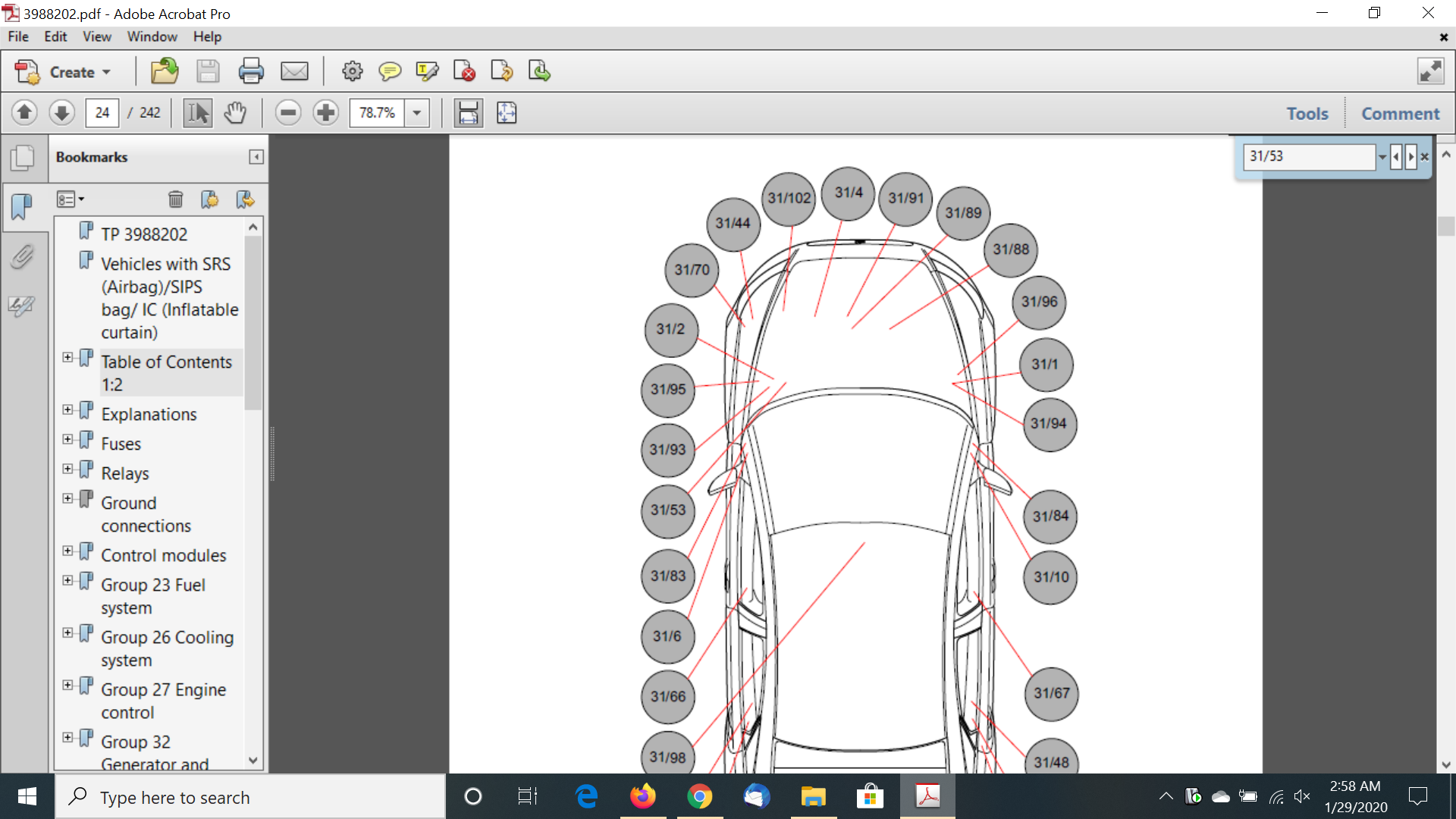This screenshot has width=1456, height=819.
Task: Open the Hand tool
Action: click(235, 113)
